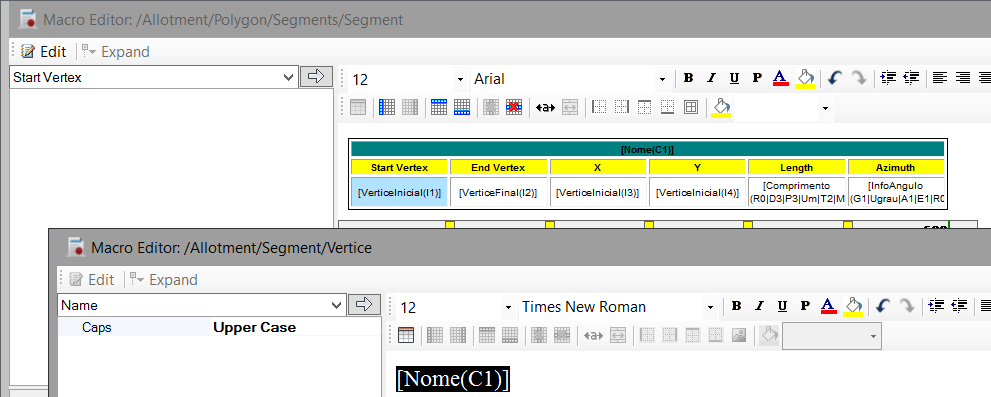
Task: Click highlight bucket in Times New Roman toolbar
Action: (853, 306)
